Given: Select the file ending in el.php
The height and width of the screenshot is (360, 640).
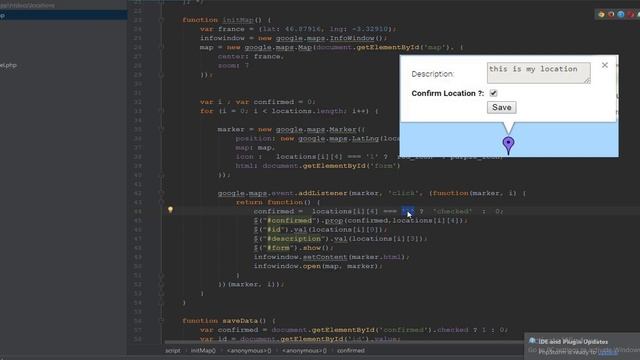Looking at the screenshot, I should click(x=9, y=65).
